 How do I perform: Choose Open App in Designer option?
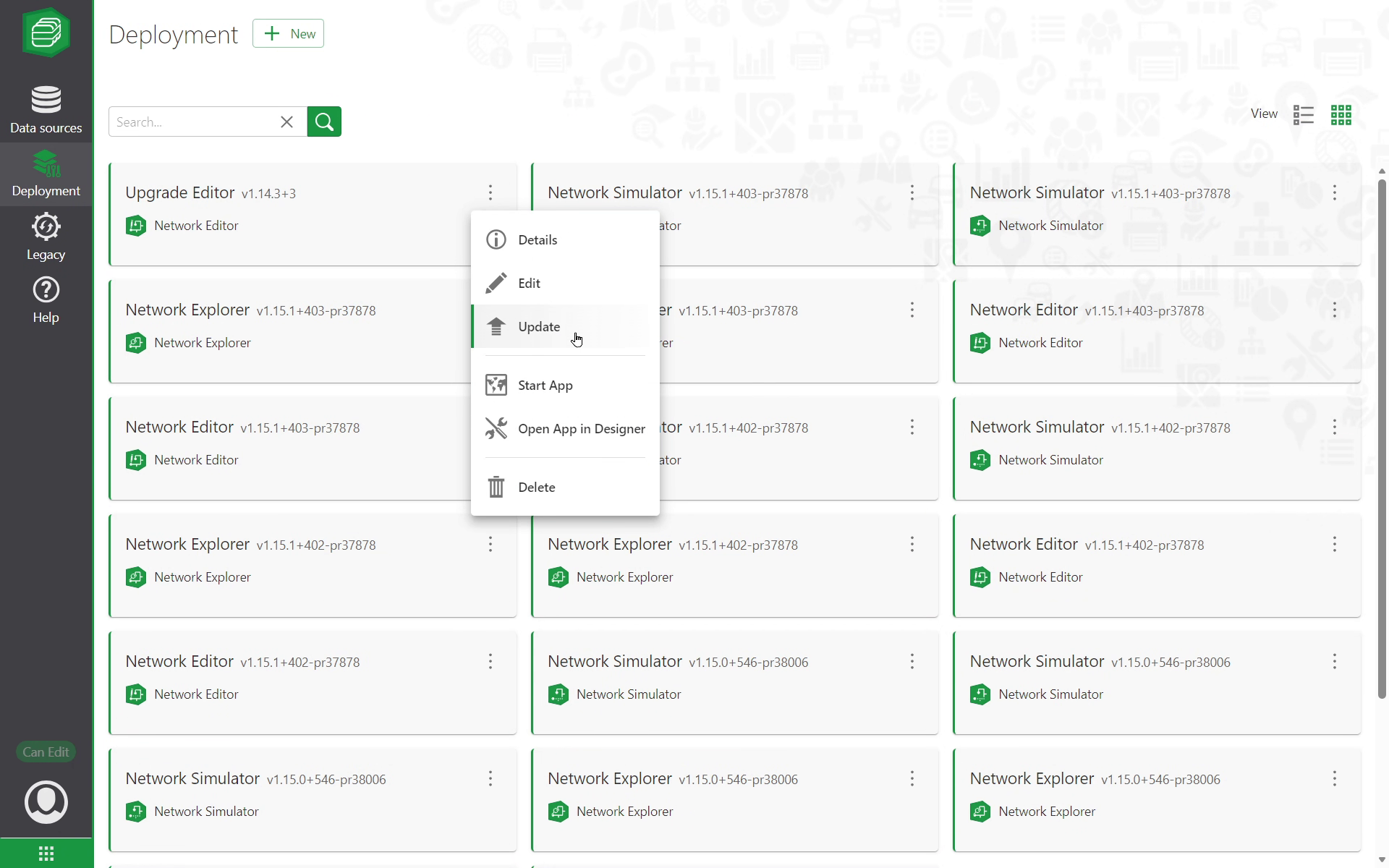(x=581, y=429)
